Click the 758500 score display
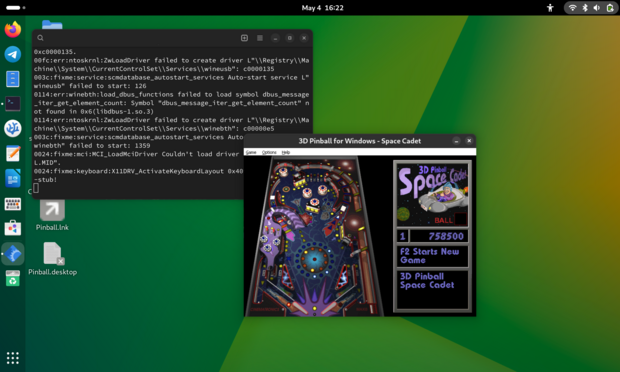The width and height of the screenshot is (620, 372). (x=439, y=236)
